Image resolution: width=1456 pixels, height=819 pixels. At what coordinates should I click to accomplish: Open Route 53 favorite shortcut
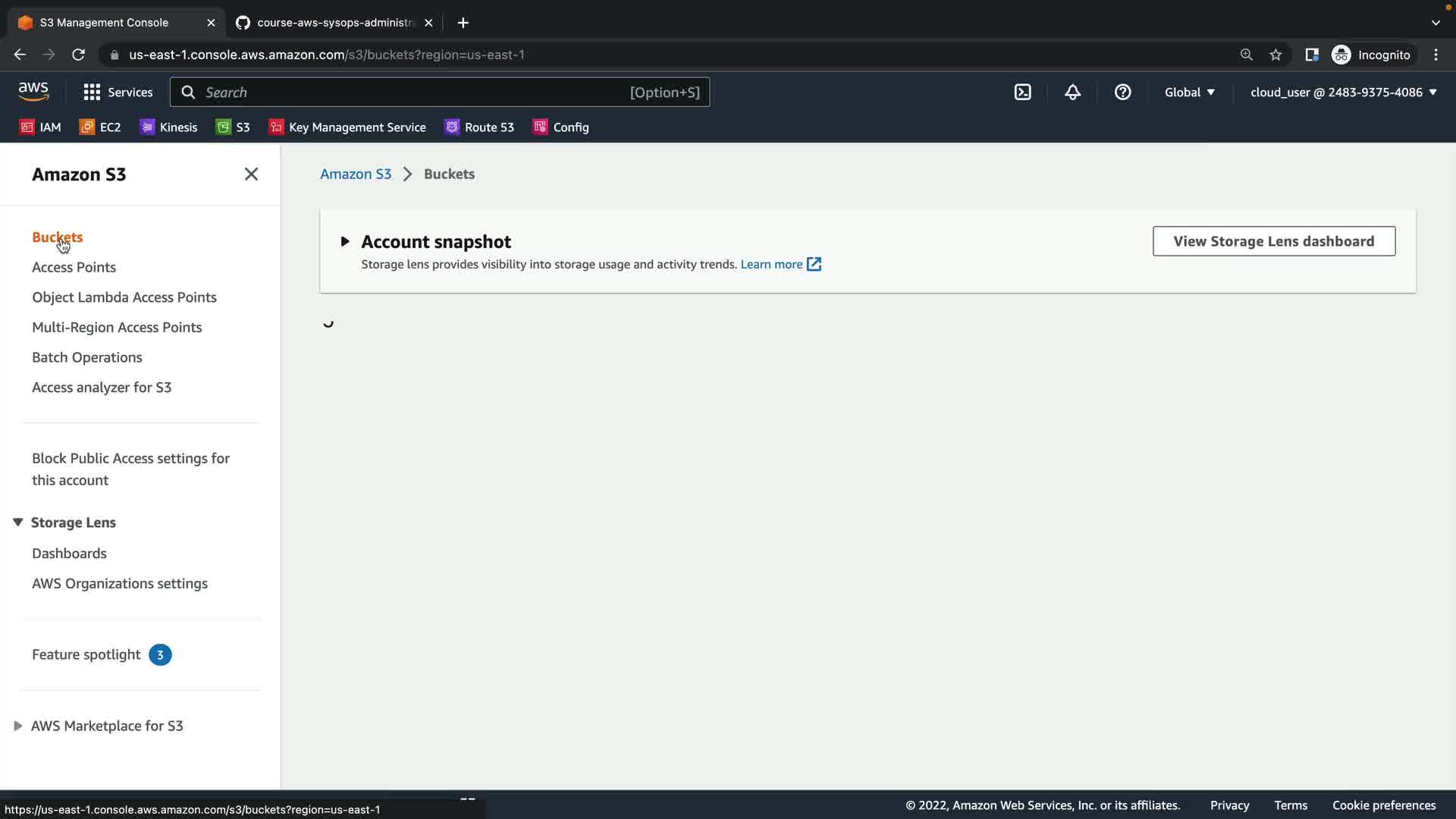(x=479, y=127)
